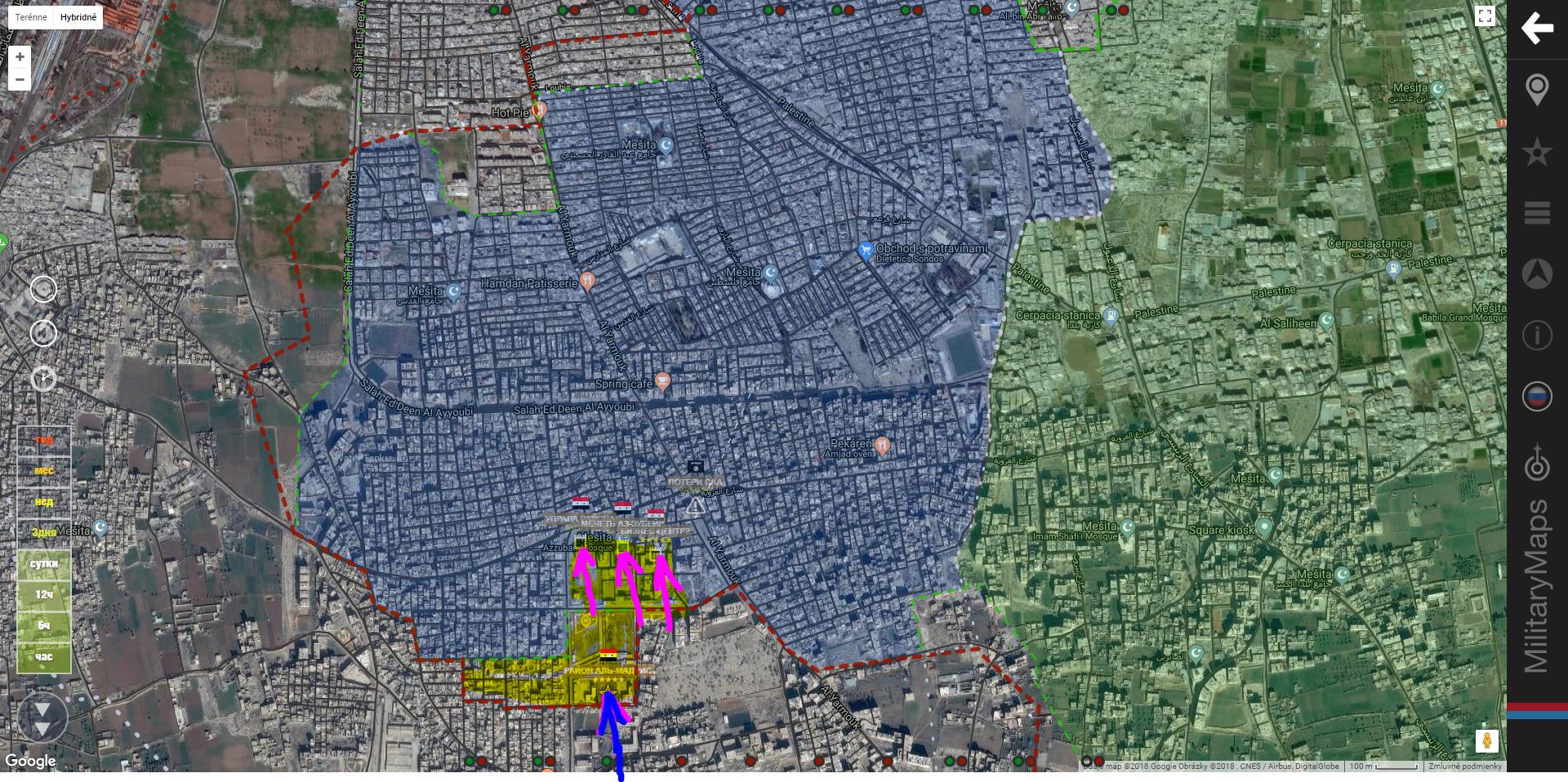This screenshot has width=1568, height=782.
Task: Open the sidebar list menu icon
Action: pyautogui.click(x=1537, y=213)
